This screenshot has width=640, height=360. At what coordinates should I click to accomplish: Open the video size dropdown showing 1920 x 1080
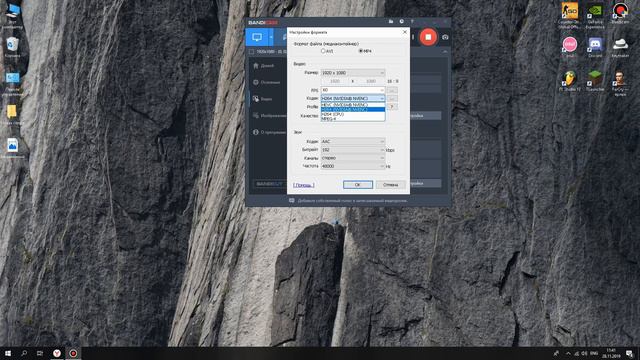[353, 73]
